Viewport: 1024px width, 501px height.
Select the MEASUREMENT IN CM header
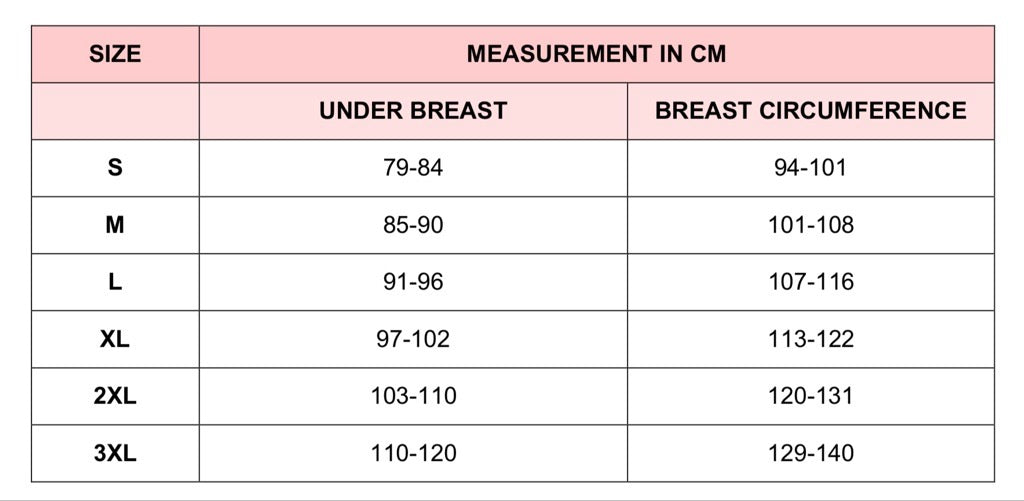(596, 54)
